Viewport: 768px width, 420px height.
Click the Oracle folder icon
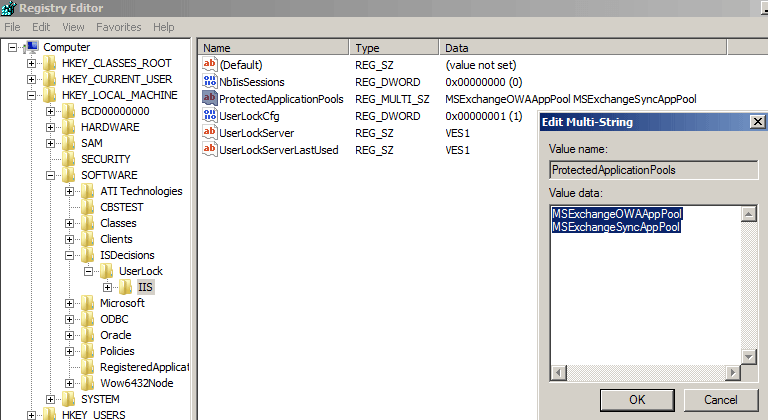pyautogui.click(x=88, y=335)
